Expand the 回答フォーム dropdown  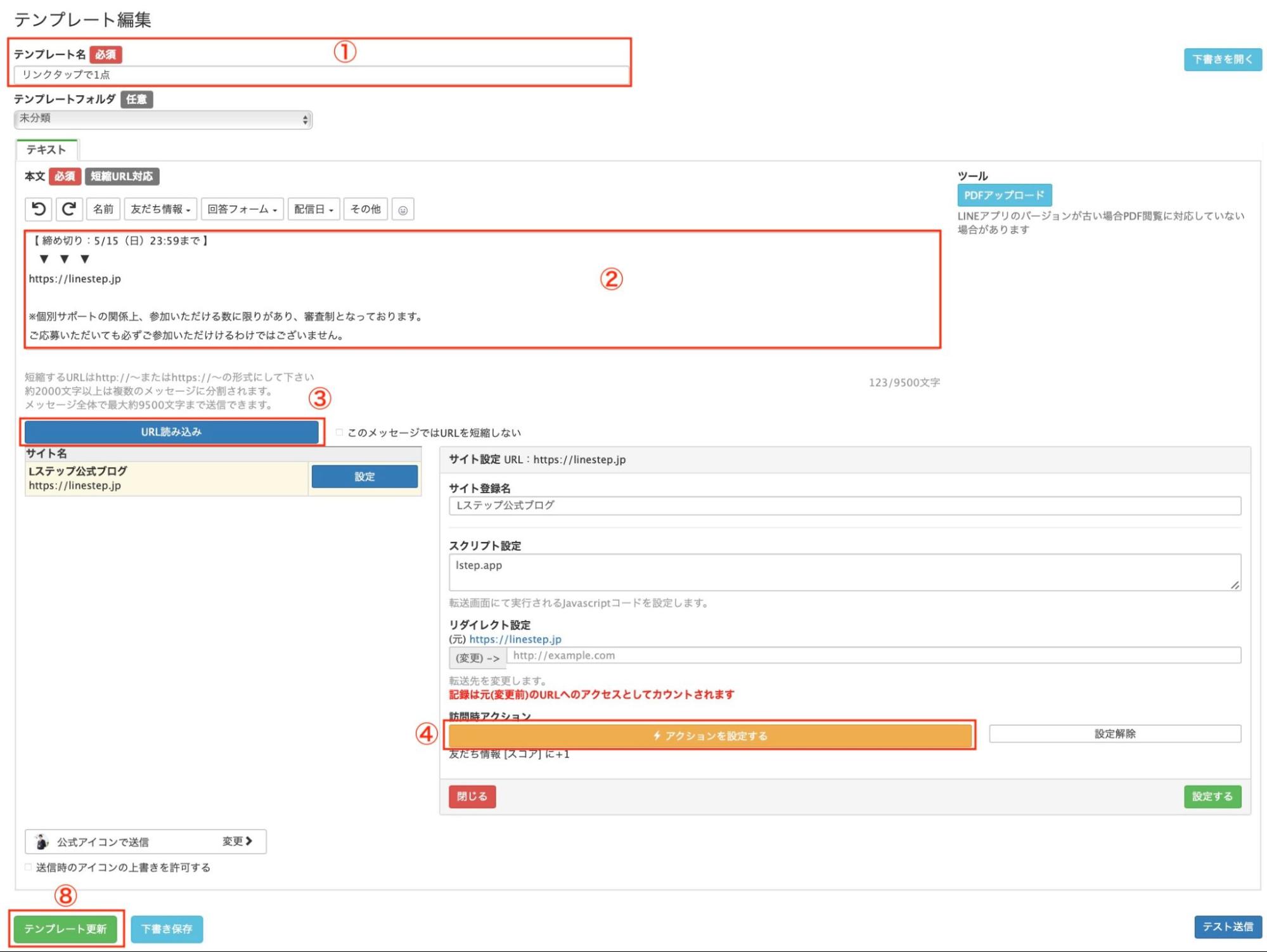coord(242,209)
